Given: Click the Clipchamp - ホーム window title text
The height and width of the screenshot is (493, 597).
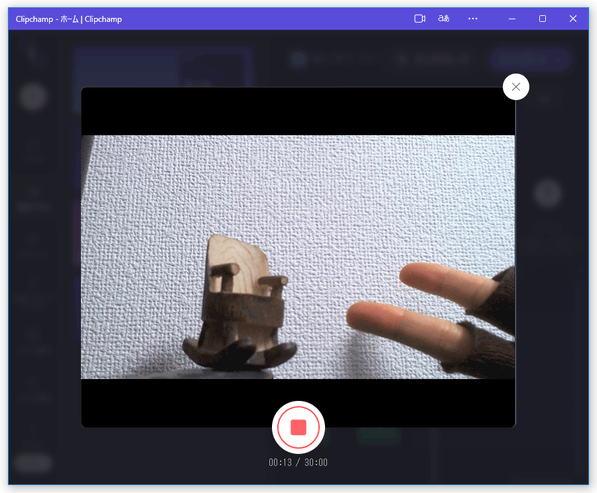Looking at the screenshot, I should pos(69,19).
